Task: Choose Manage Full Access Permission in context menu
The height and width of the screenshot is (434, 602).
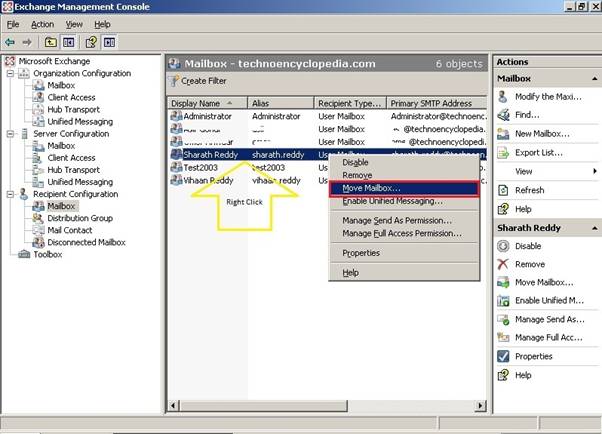Action: [402, 234]
